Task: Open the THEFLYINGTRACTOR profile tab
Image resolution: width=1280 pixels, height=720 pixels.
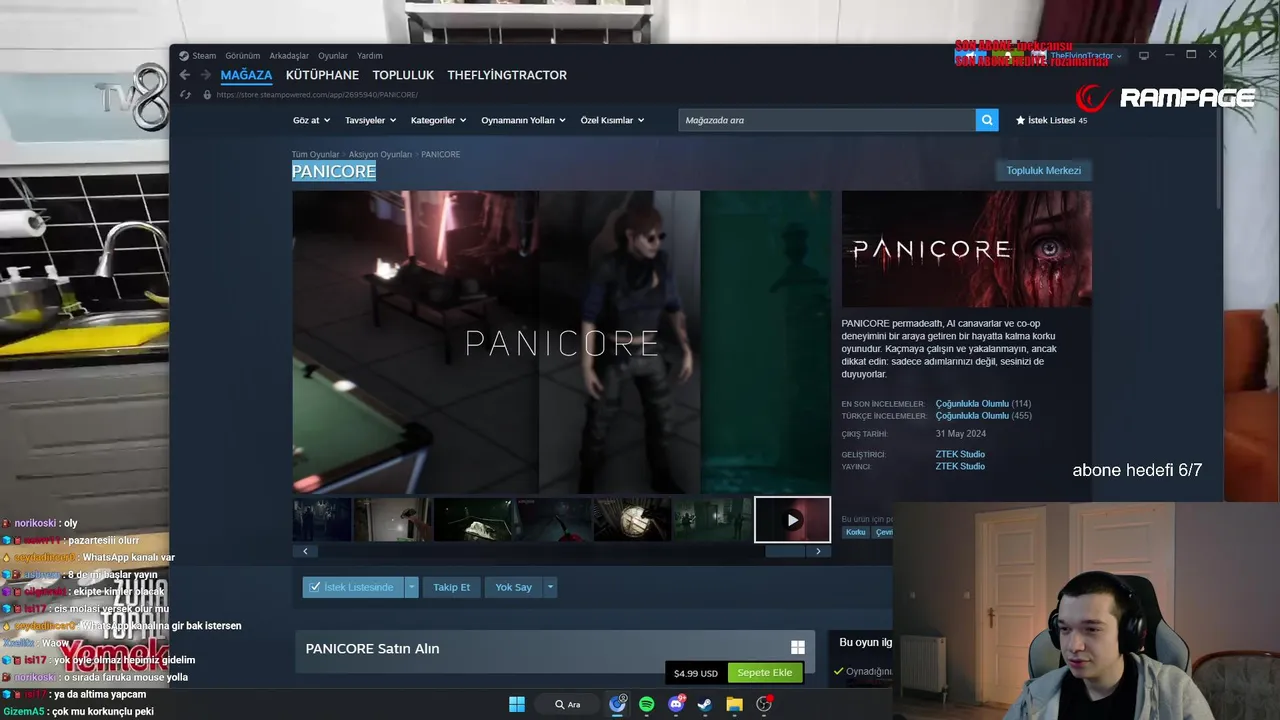Action: point(507,75)
